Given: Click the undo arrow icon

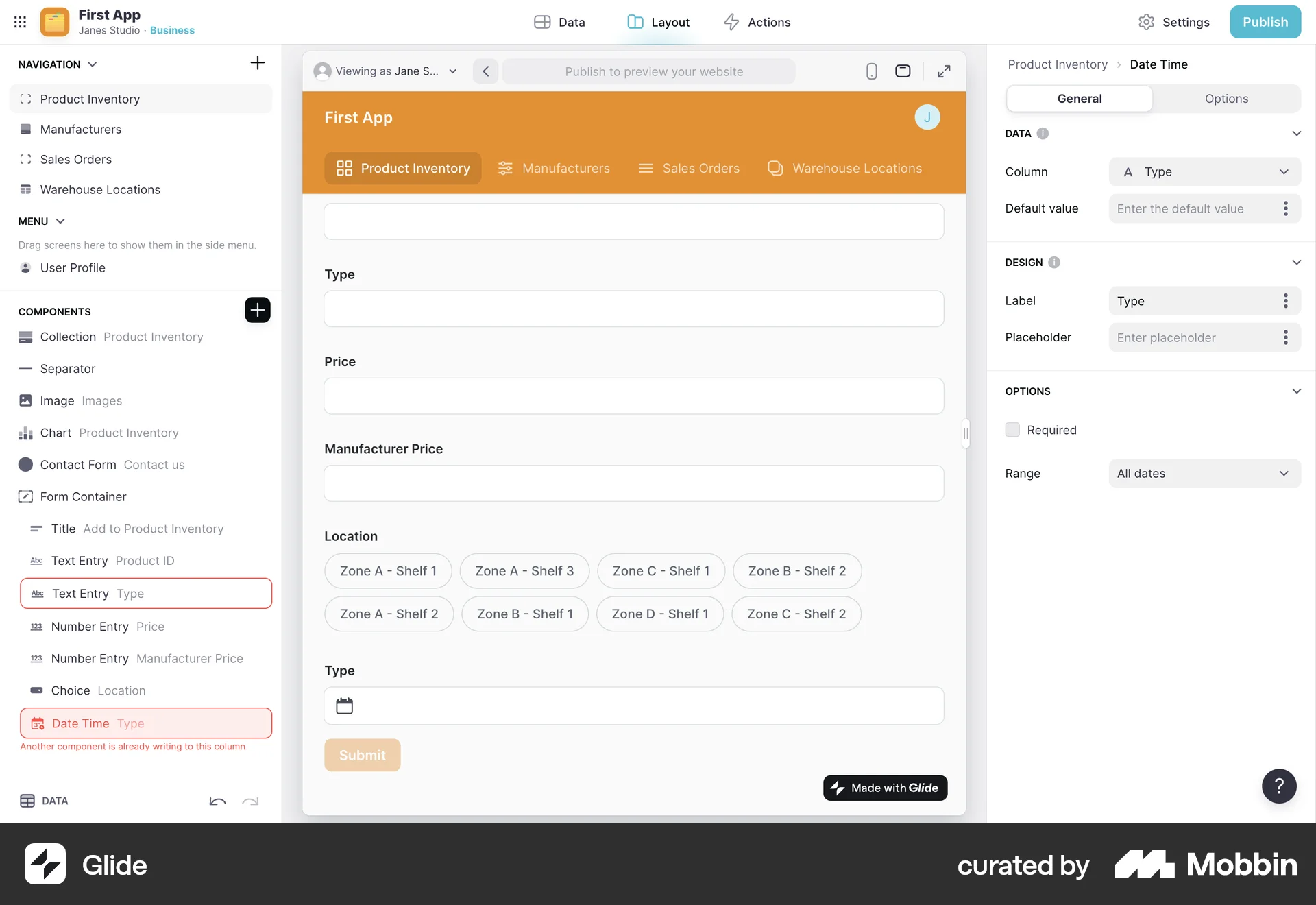Looking at the screenshot, I should [217, 801].
